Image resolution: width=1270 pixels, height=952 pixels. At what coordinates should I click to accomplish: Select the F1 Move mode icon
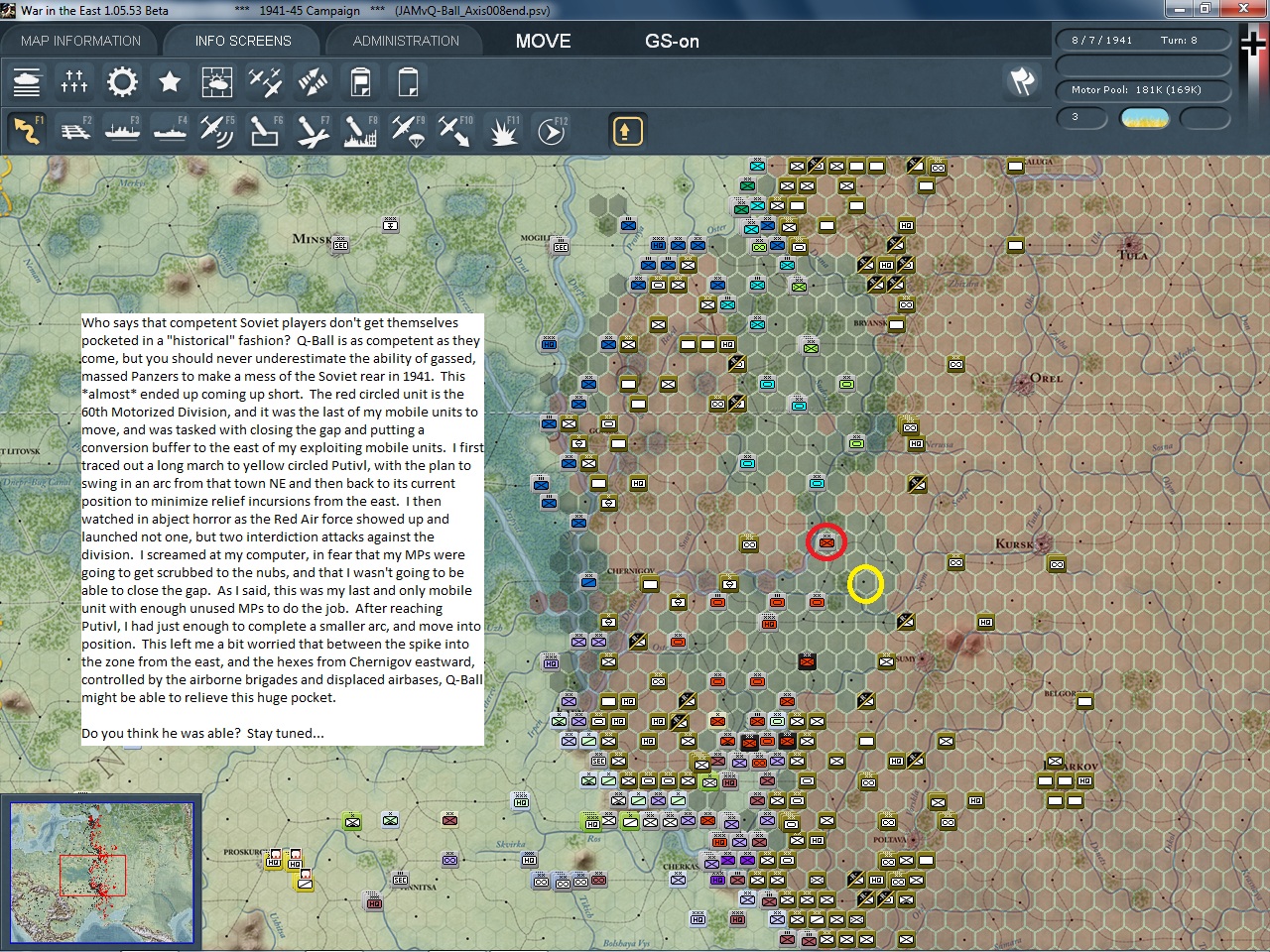coord(27,131)
